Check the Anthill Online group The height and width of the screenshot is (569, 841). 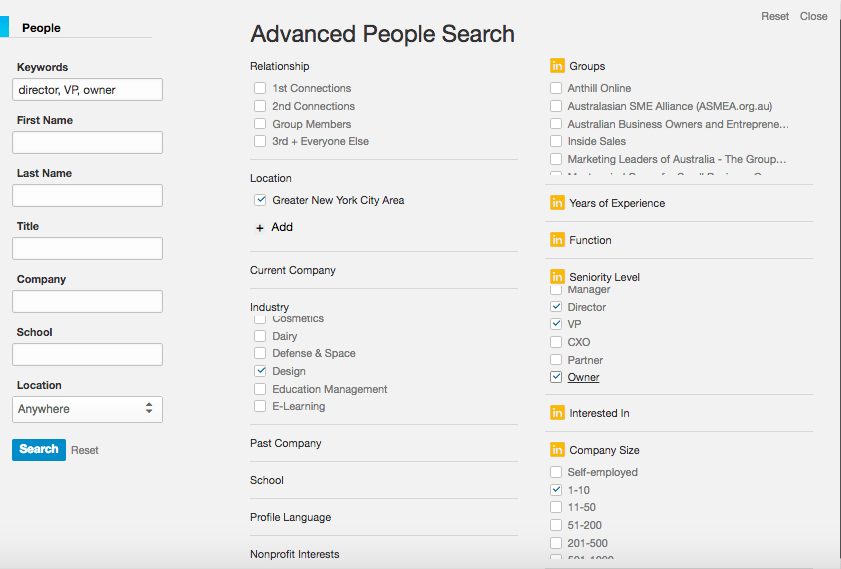[x=556, y=88]
